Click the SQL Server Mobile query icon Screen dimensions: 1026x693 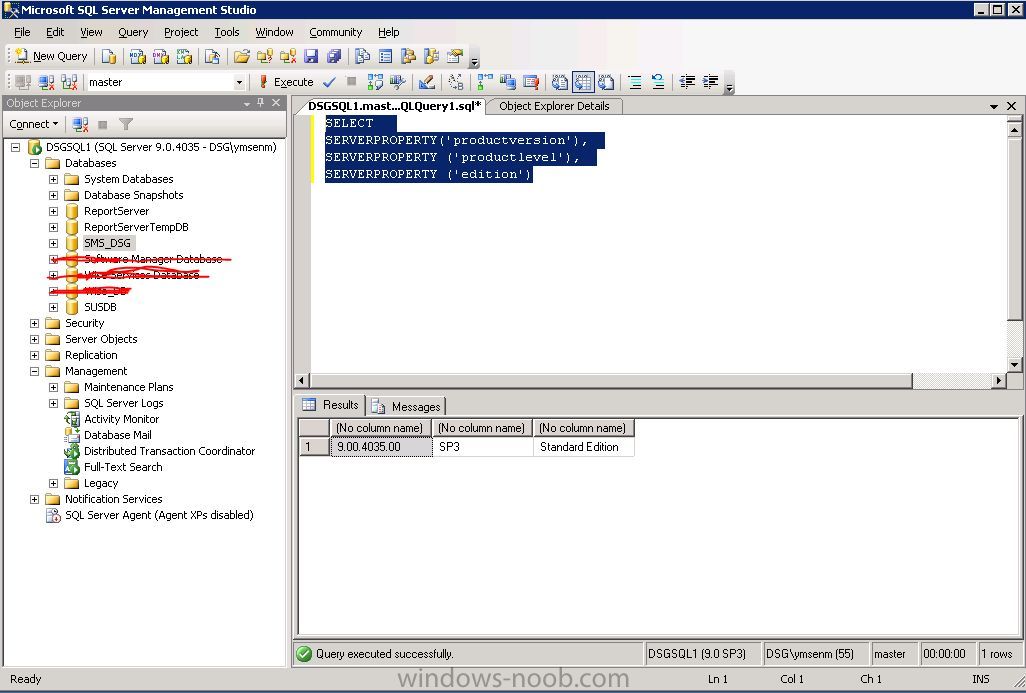click(212, 56)
